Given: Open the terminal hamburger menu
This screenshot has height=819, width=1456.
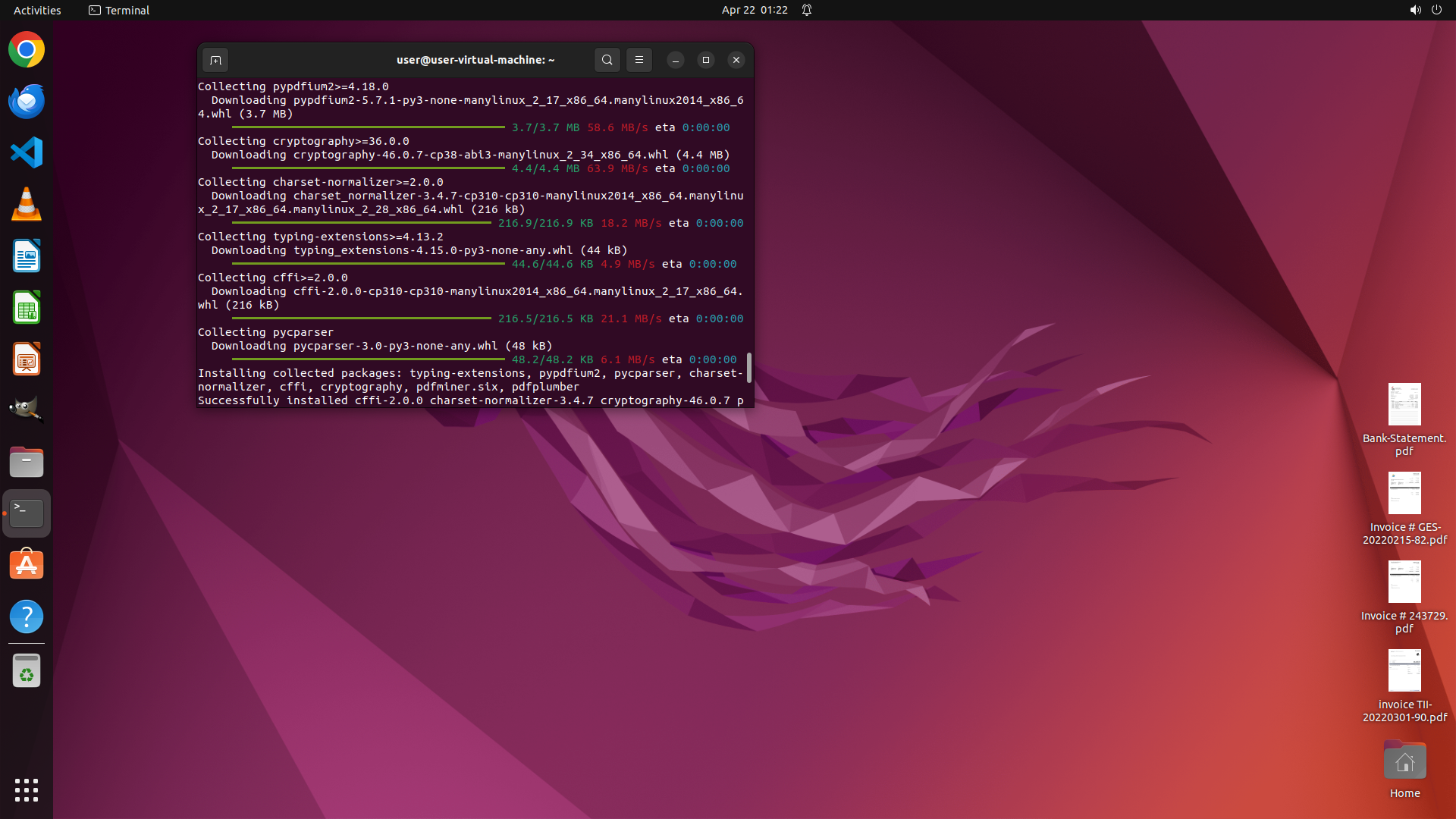Looking at the screenshot, I should pos(639,60).
